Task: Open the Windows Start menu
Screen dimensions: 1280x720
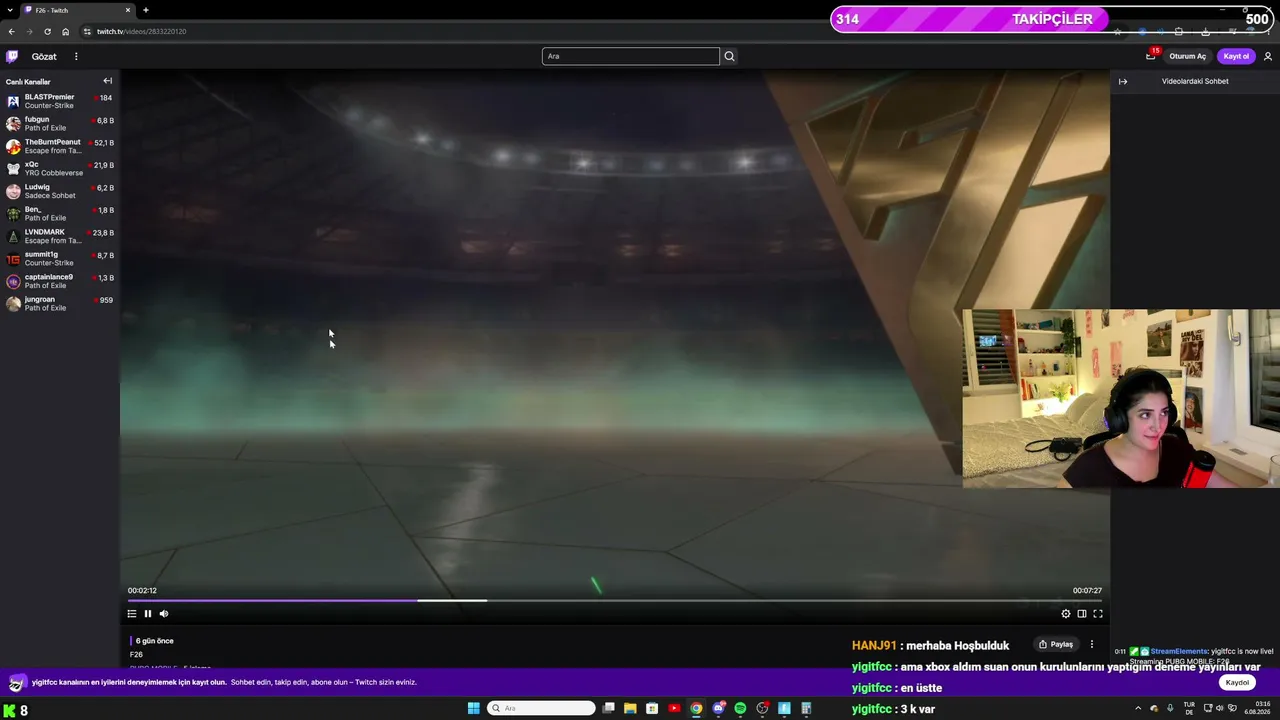Action: tap(474, 708)
